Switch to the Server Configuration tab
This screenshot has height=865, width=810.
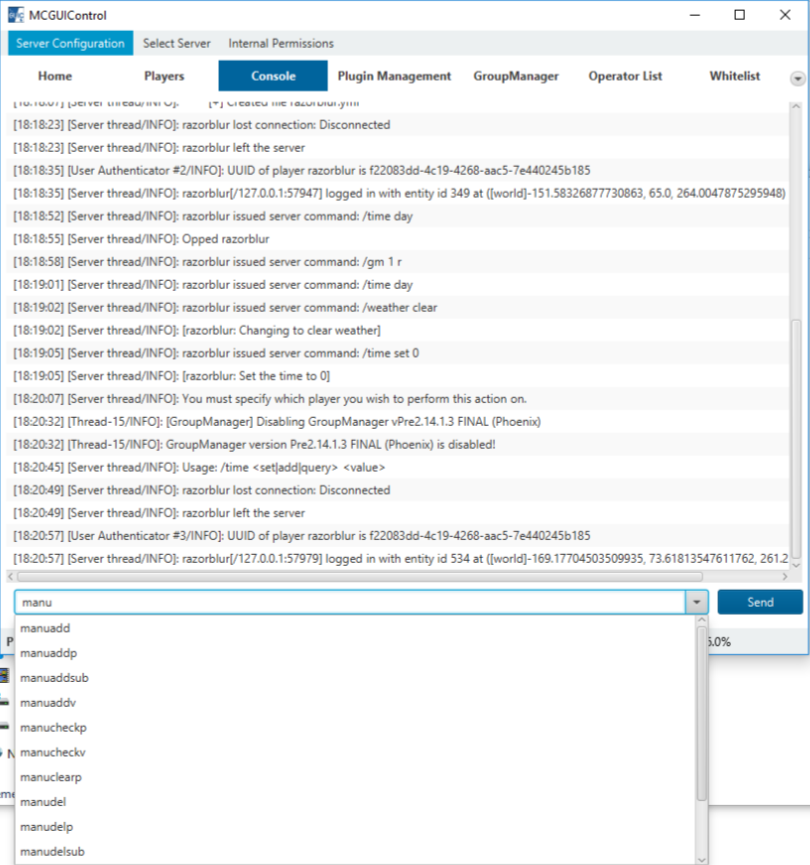(70, 43)
